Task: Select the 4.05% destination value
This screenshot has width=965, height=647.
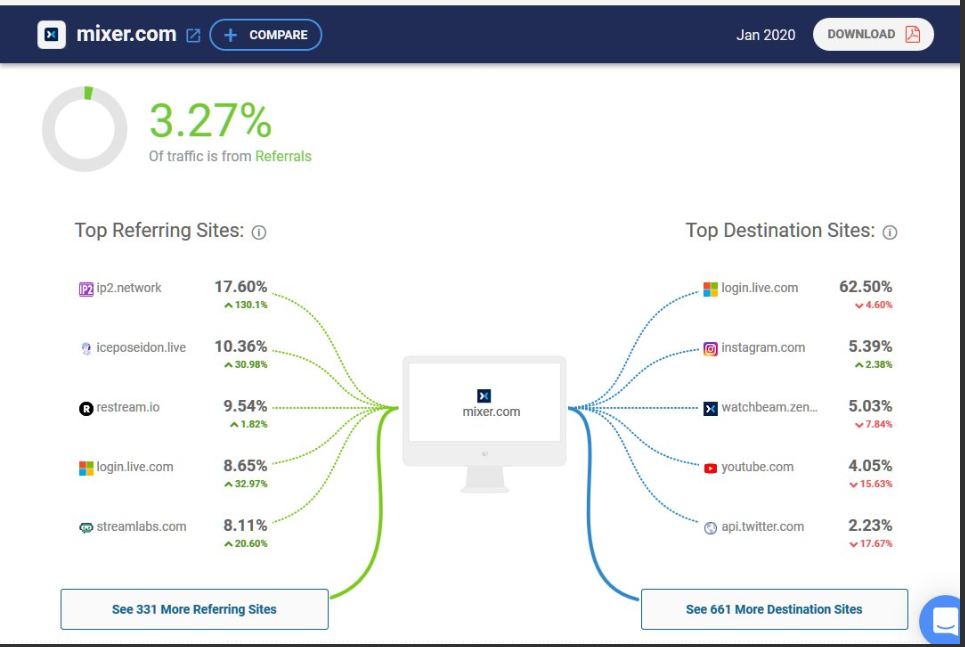Action: coord(870,466)
